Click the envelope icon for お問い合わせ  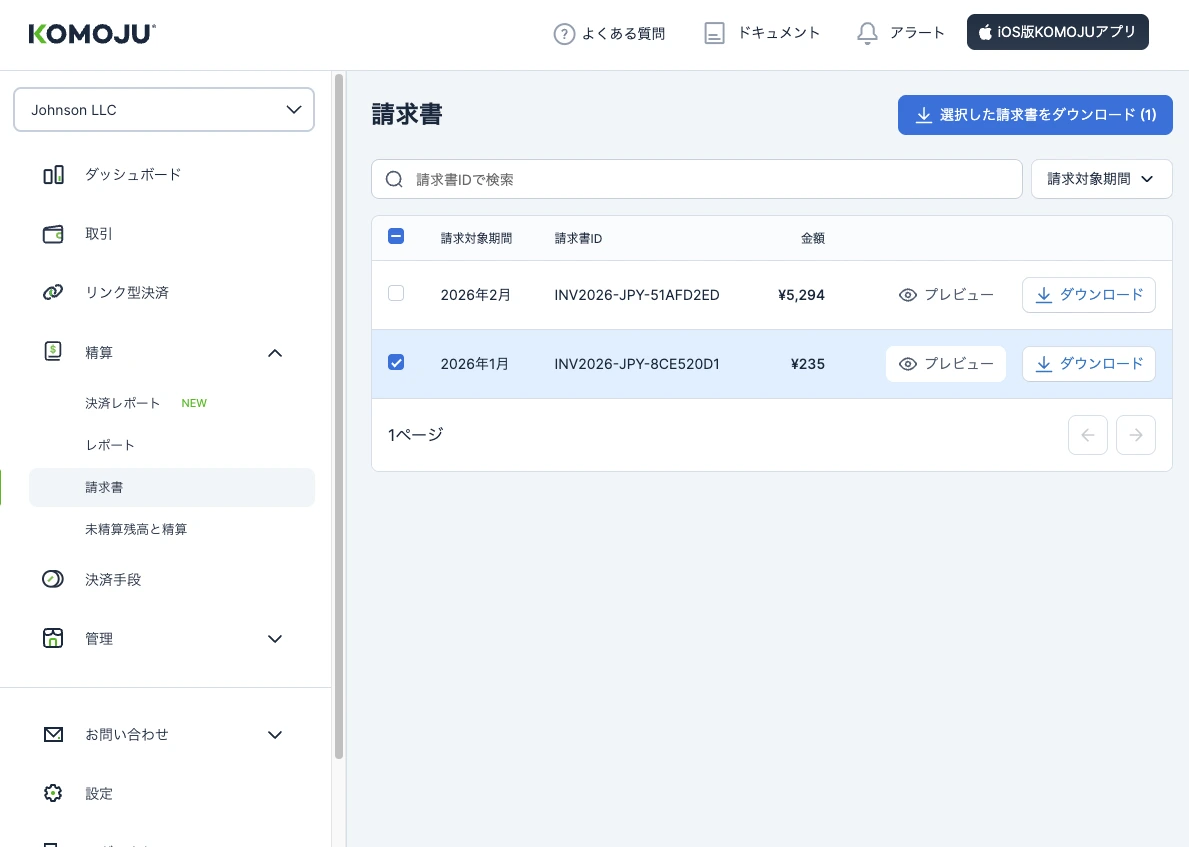[53, 734]
